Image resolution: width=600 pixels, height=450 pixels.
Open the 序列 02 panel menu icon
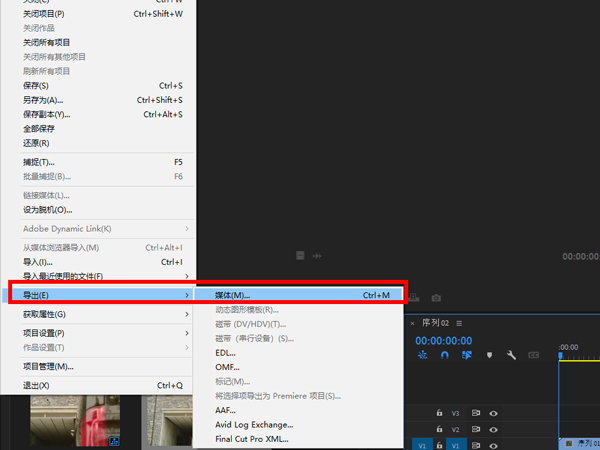click(459, 323)
